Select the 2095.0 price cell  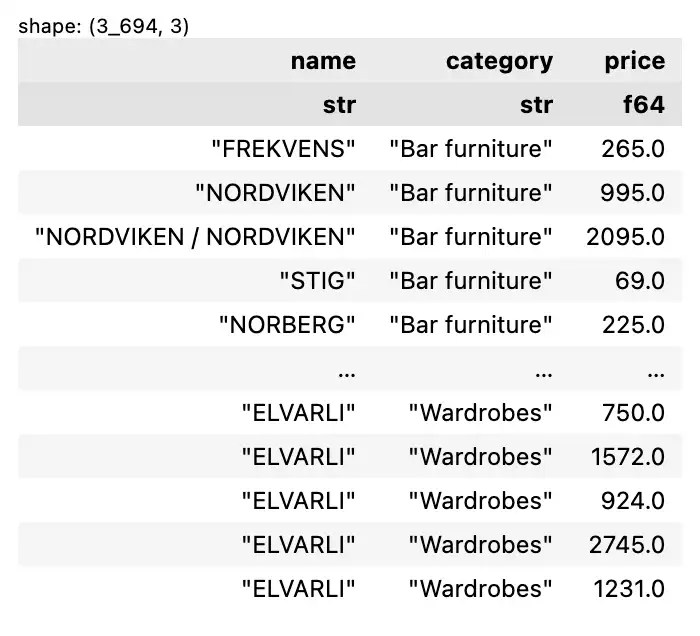pos(625,237)
